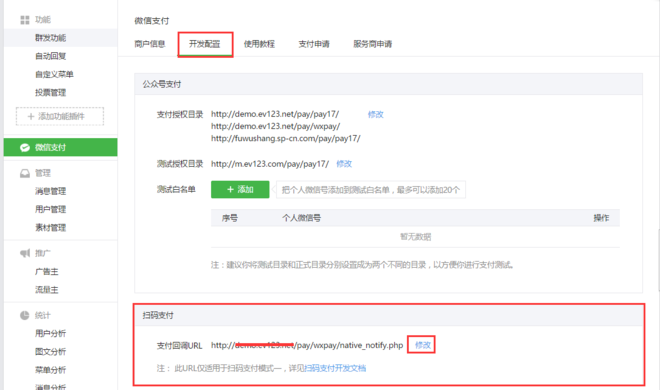Switch to the 支付申请 tab
Image resolution: width=660 pixels, height=390 pixels.
click(x=314, y=44)
